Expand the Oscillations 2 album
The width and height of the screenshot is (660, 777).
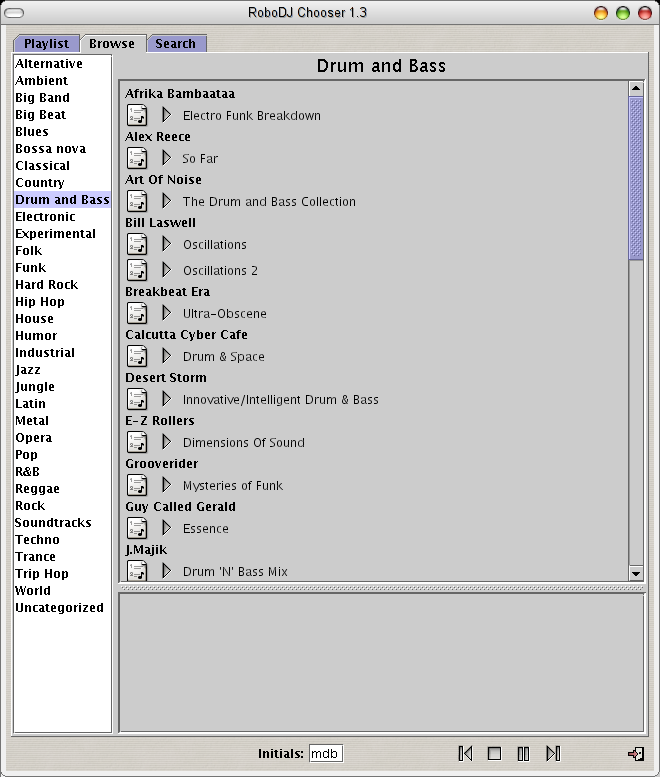tap(167, 270)
